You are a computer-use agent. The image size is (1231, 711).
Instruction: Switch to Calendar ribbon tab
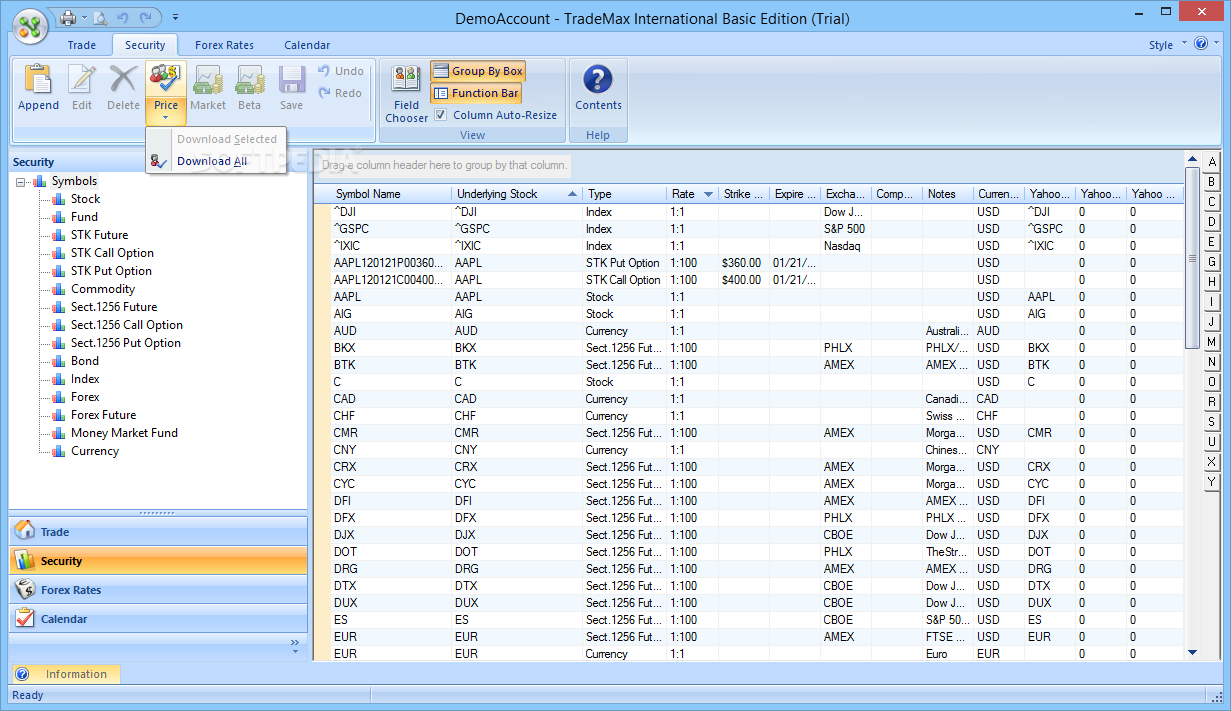point(307,45)
